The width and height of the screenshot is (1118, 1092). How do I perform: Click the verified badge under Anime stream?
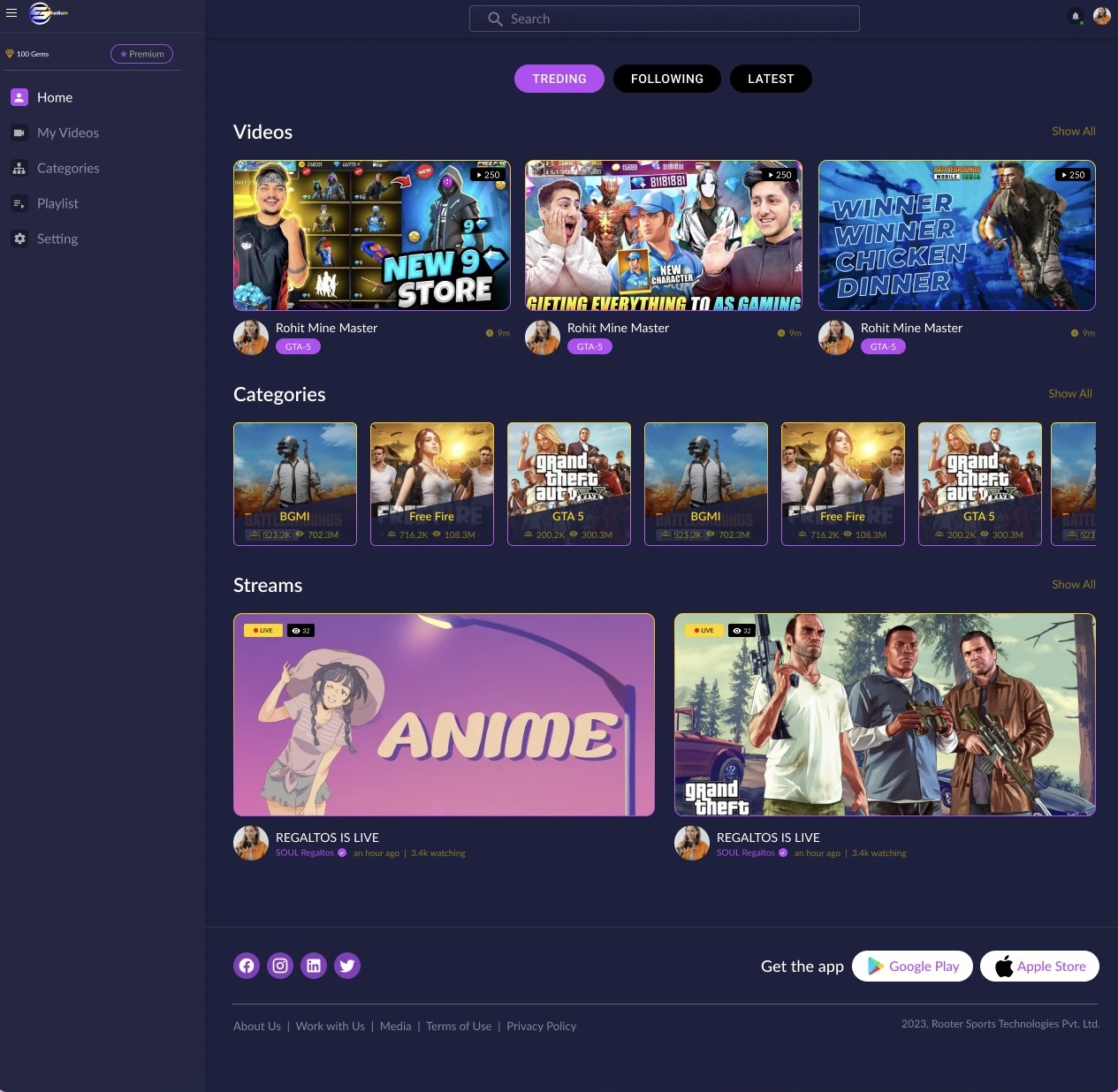(342, 853)
